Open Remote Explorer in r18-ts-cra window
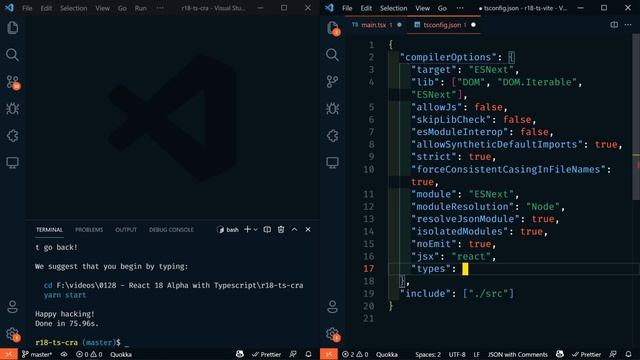 [x=13, y=163]
